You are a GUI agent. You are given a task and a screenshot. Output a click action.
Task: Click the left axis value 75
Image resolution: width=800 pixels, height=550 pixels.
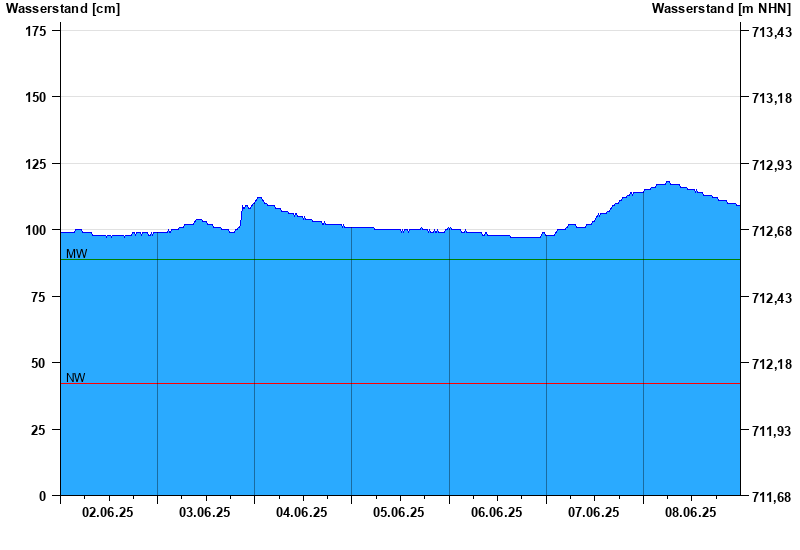tap(39, 297)
